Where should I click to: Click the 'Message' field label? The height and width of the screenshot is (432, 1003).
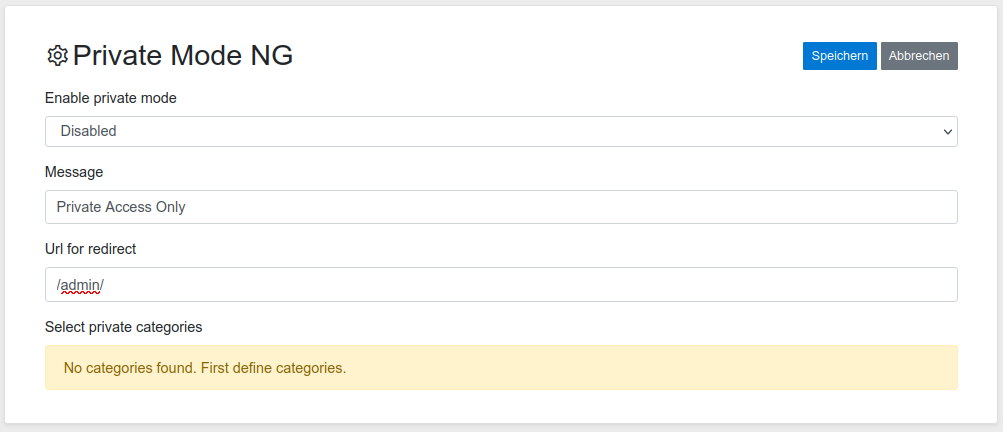[74, 172]
